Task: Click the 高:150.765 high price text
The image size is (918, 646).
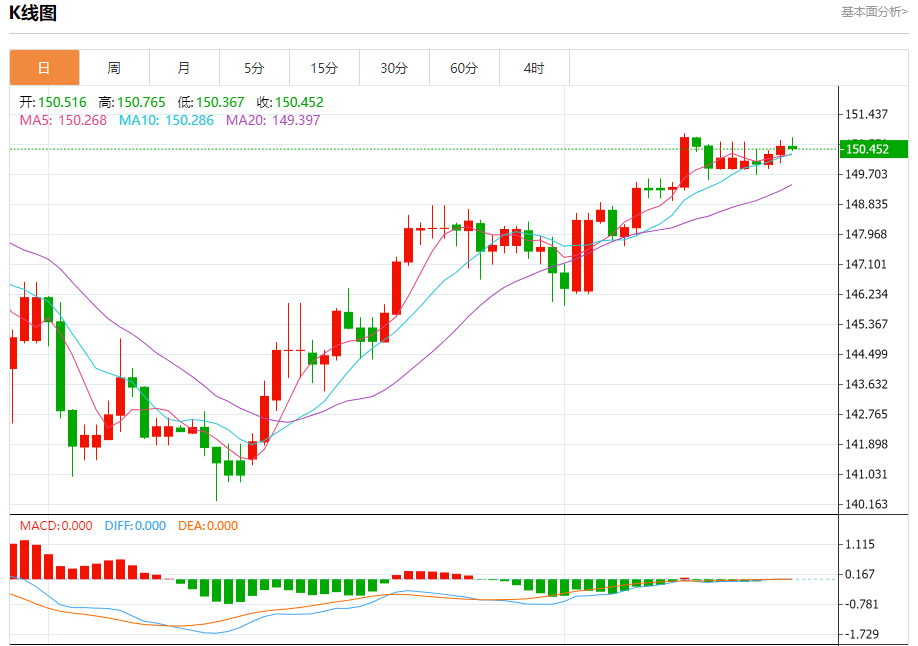Action: click(132, 102)
